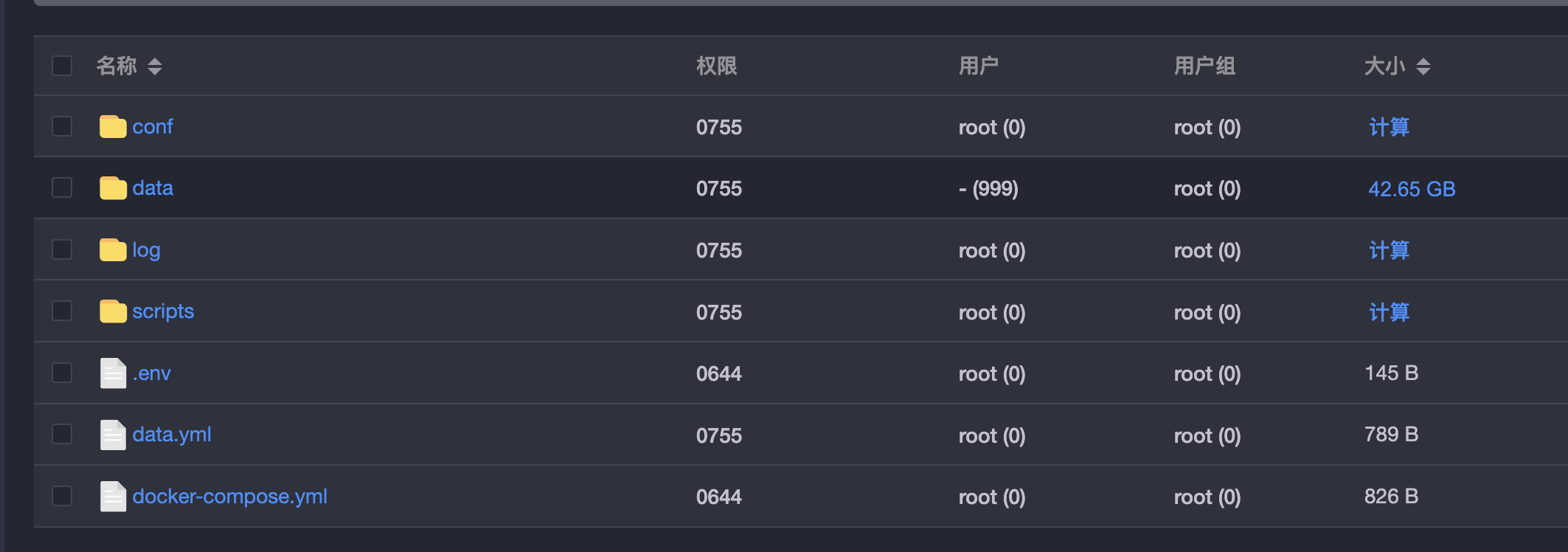Screen dimensions: 1568x552
Task: Check the box for the conf folder
Action: (62, 126)
